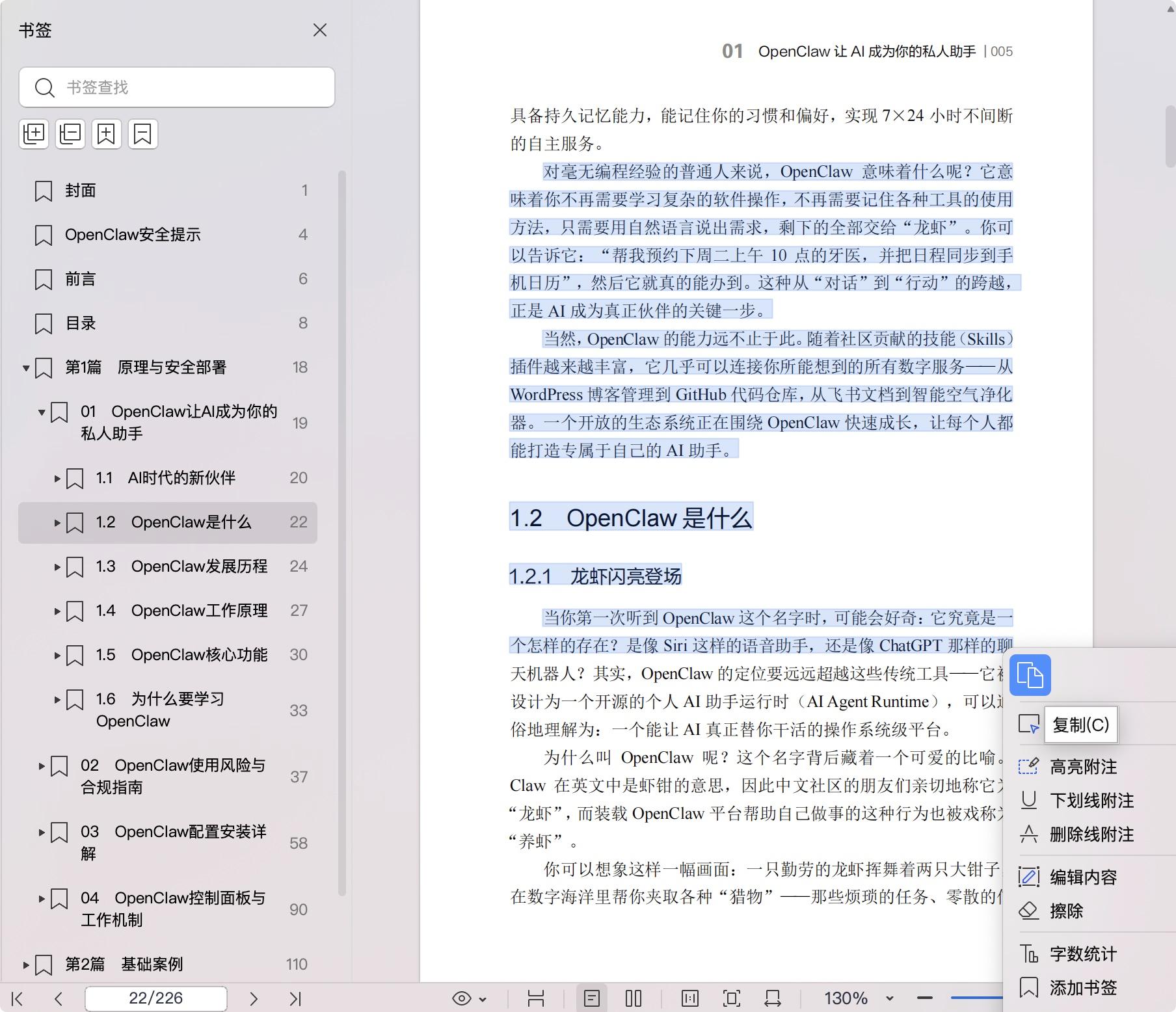Click the zoom out minus button
This screenshot has width=1176, height=1012.
(925, 998)
